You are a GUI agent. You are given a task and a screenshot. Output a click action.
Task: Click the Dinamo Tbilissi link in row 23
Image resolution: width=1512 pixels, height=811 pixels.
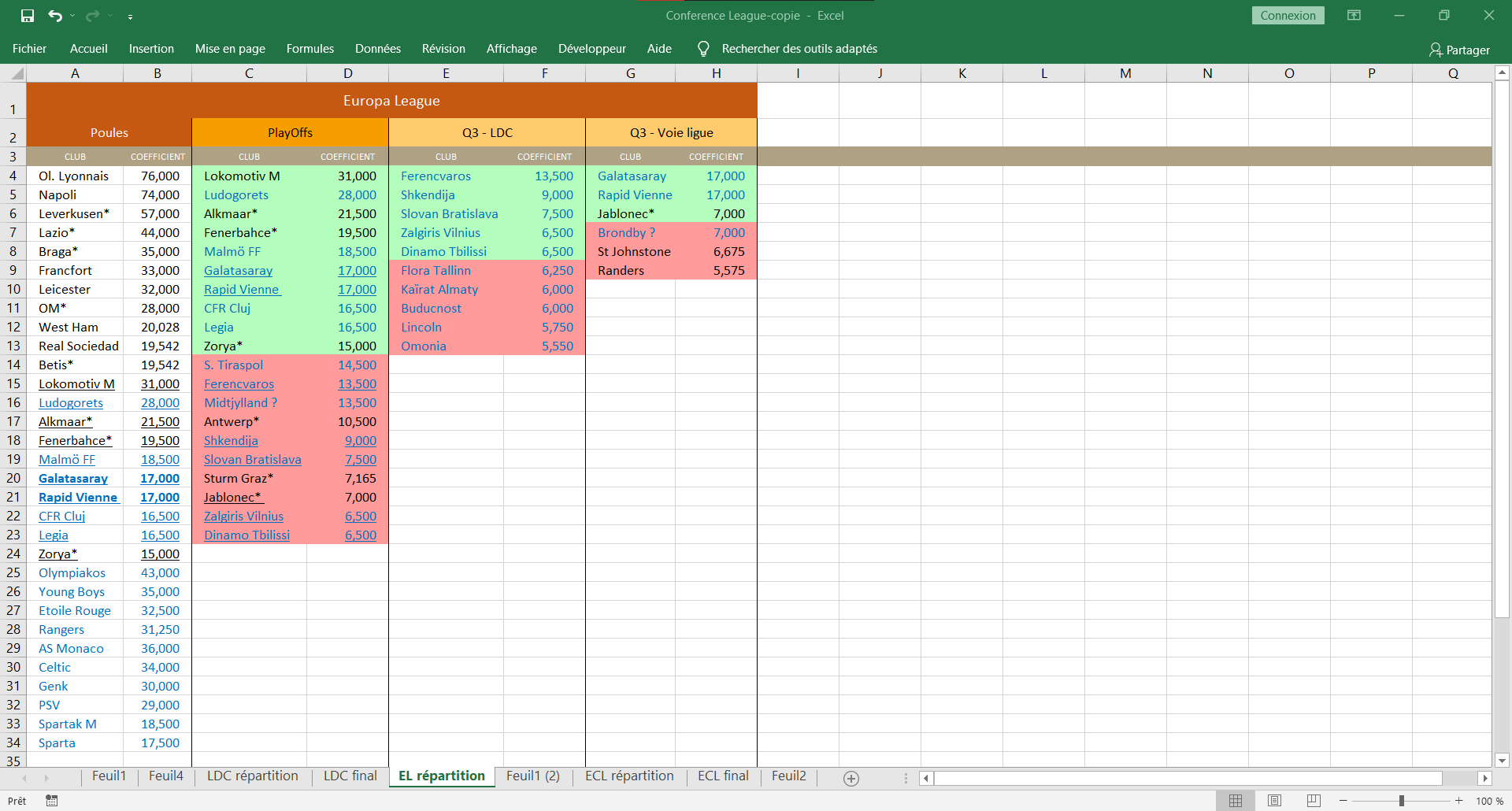pyautogui.click(x=247, y=535)
